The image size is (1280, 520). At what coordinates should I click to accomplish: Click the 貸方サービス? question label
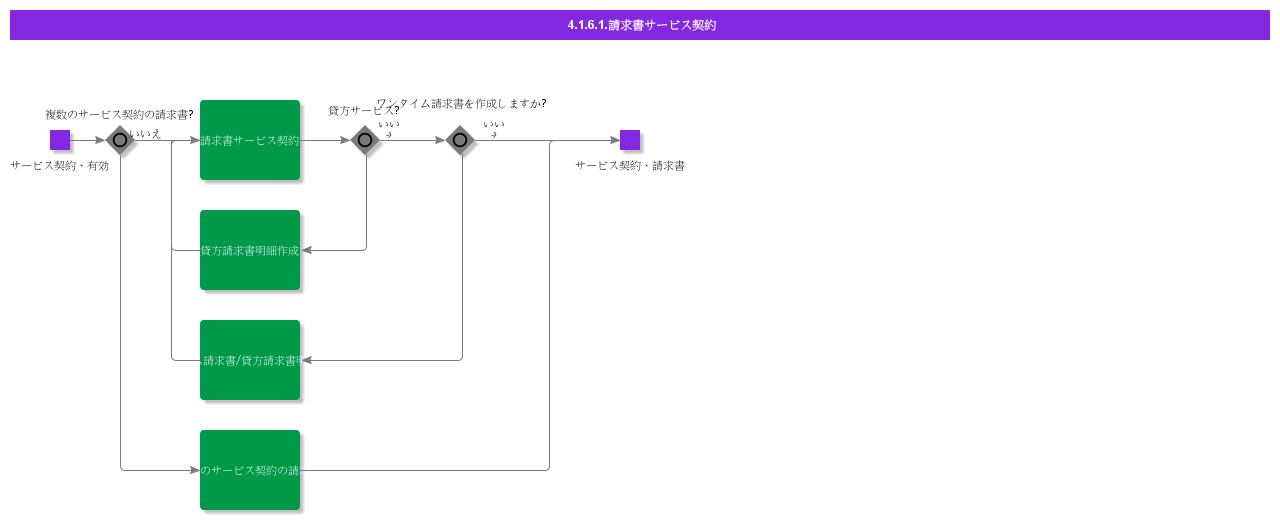coord(364,110)
